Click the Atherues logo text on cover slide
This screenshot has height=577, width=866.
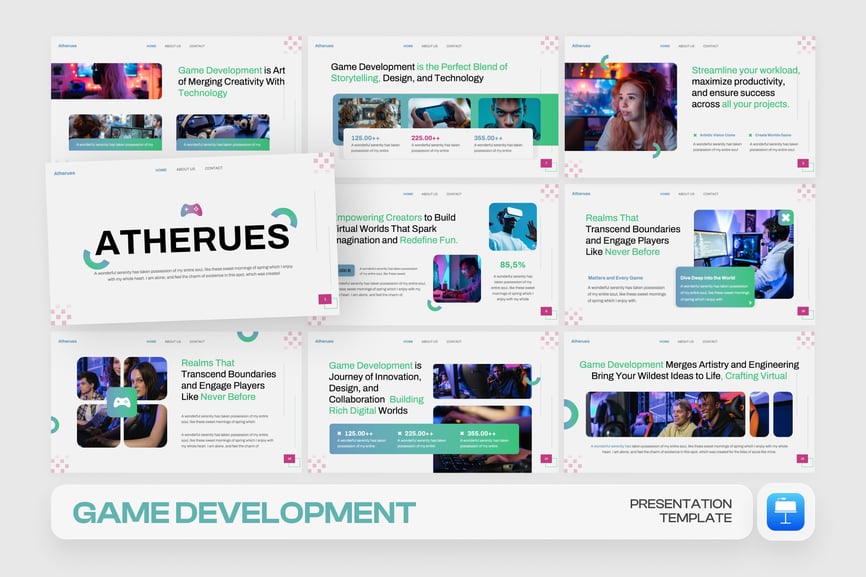(x=65, y=173)
